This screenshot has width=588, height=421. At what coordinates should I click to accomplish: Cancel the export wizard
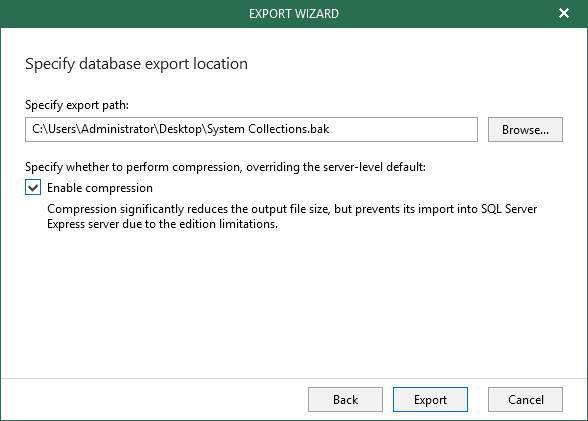tap(525, 400)
